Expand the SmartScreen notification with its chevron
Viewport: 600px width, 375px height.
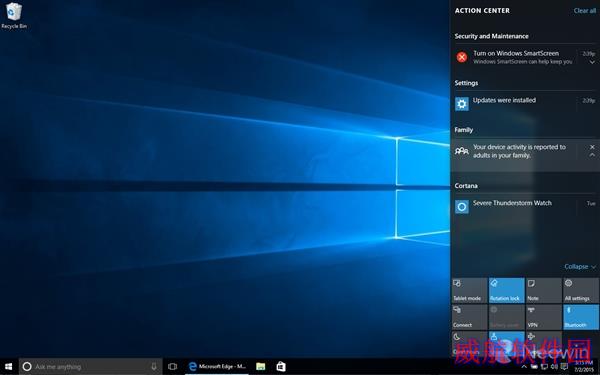(x=592, y=62)
